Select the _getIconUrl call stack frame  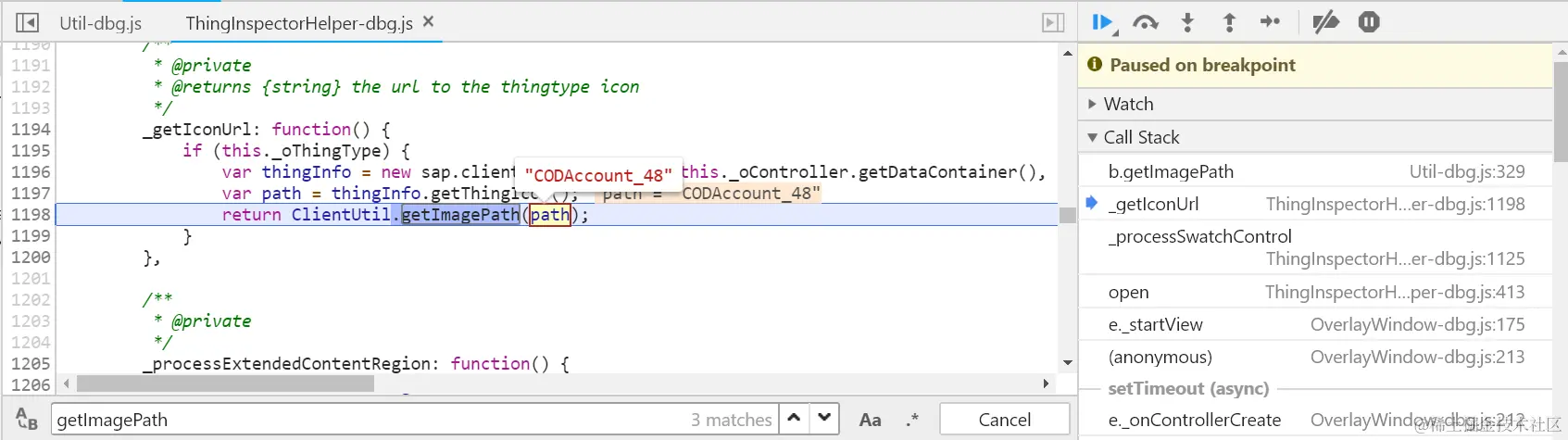[x=1315, y=204]
